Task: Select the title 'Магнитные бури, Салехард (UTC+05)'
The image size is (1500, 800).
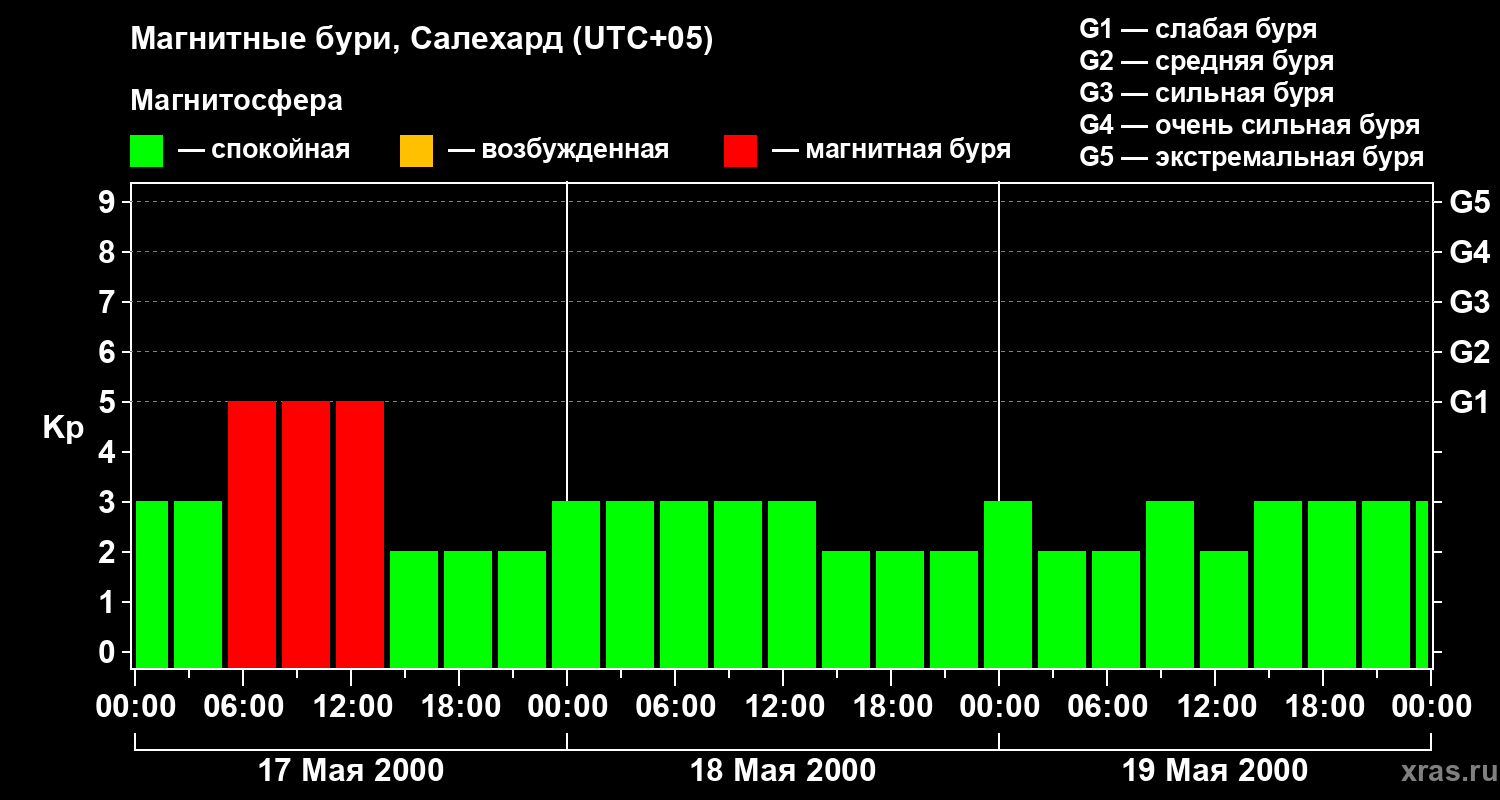Action: [422, 40]
